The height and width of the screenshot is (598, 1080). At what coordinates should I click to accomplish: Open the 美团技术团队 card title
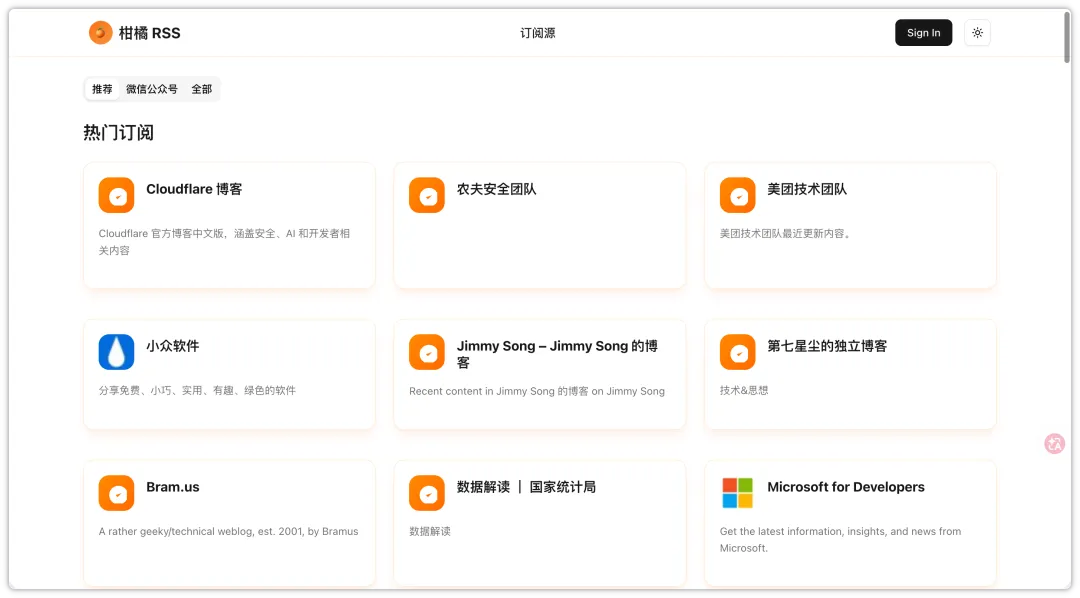point(807,189)
